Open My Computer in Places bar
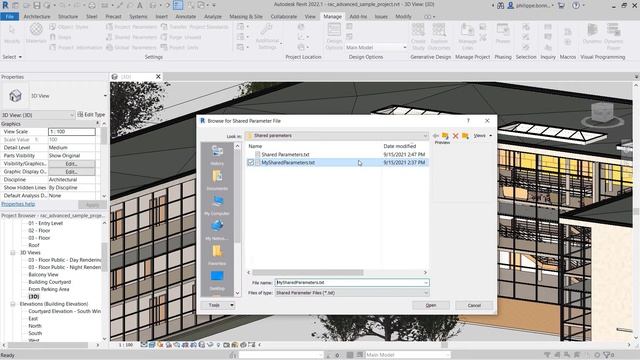 pos(217,205)
